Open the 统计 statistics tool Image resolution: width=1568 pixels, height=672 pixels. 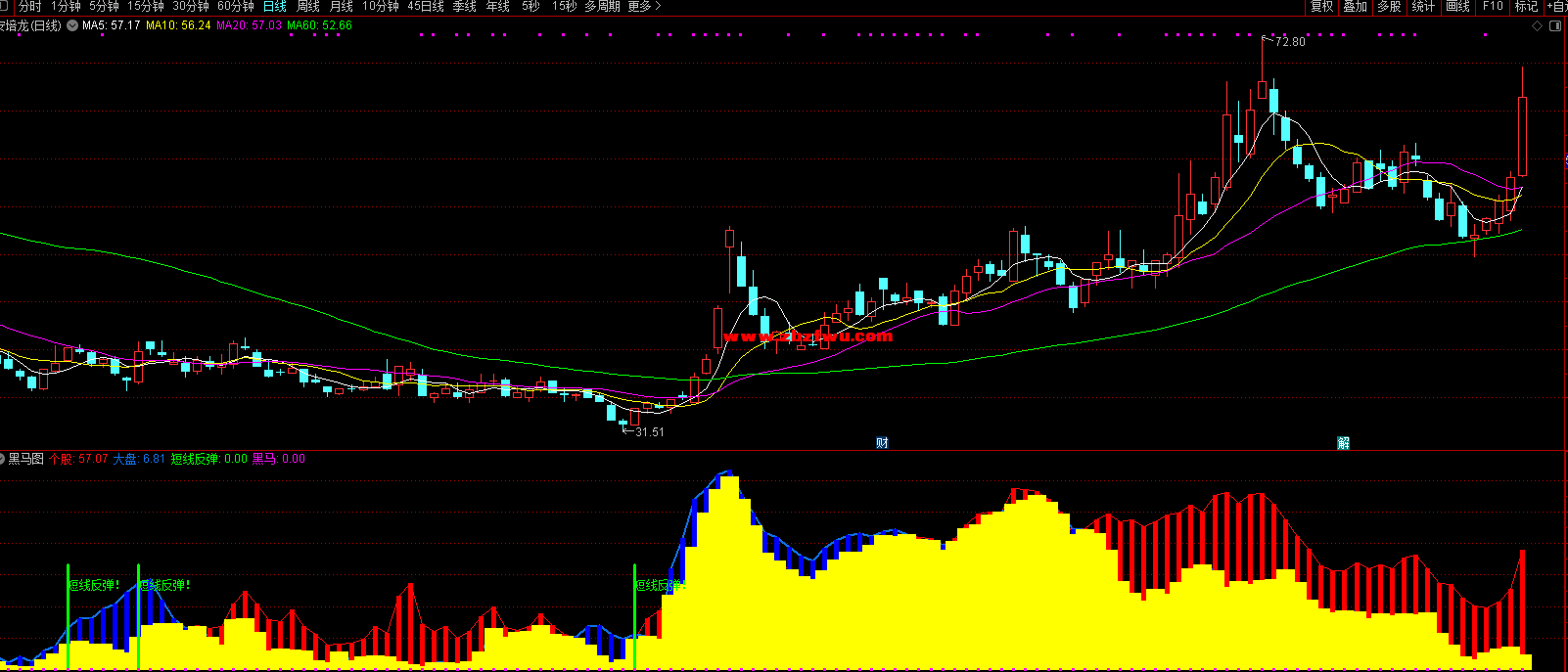tap(1424, 6)
